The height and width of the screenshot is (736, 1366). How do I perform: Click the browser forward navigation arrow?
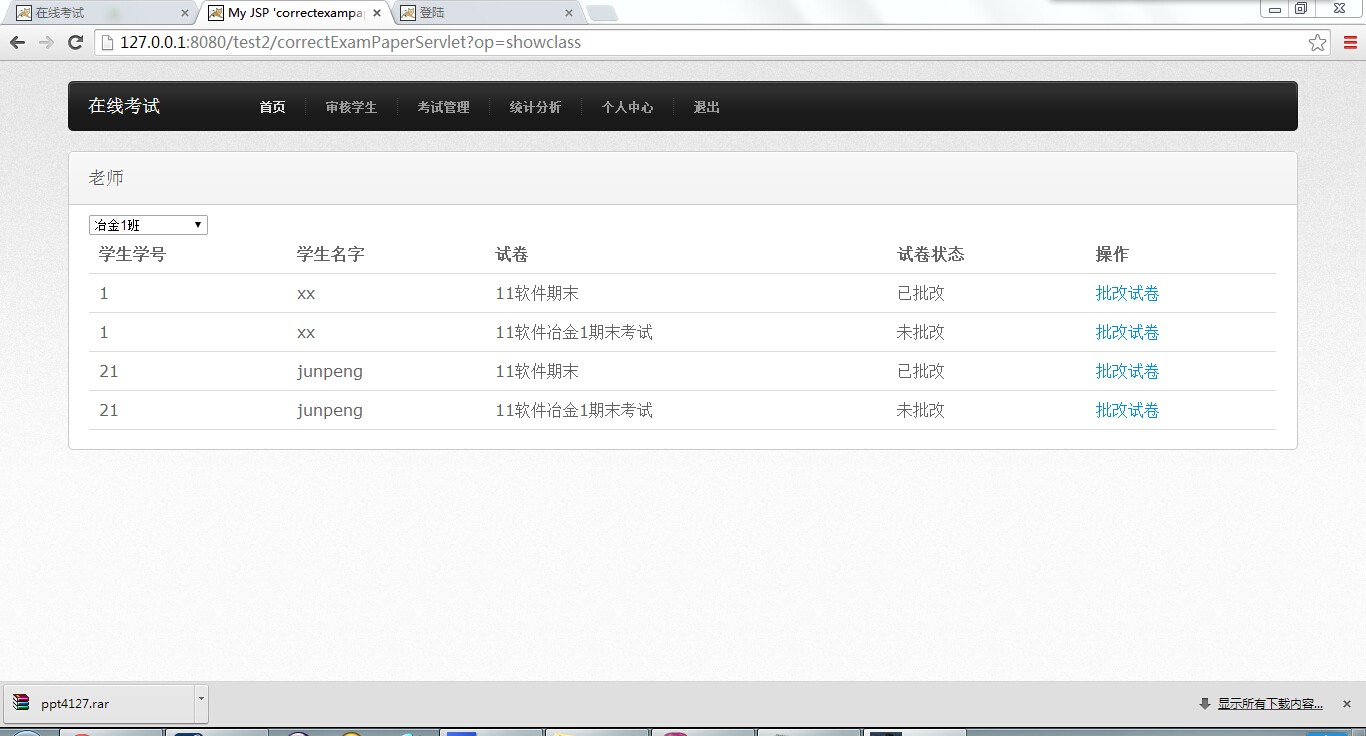[x=45, y=42]
